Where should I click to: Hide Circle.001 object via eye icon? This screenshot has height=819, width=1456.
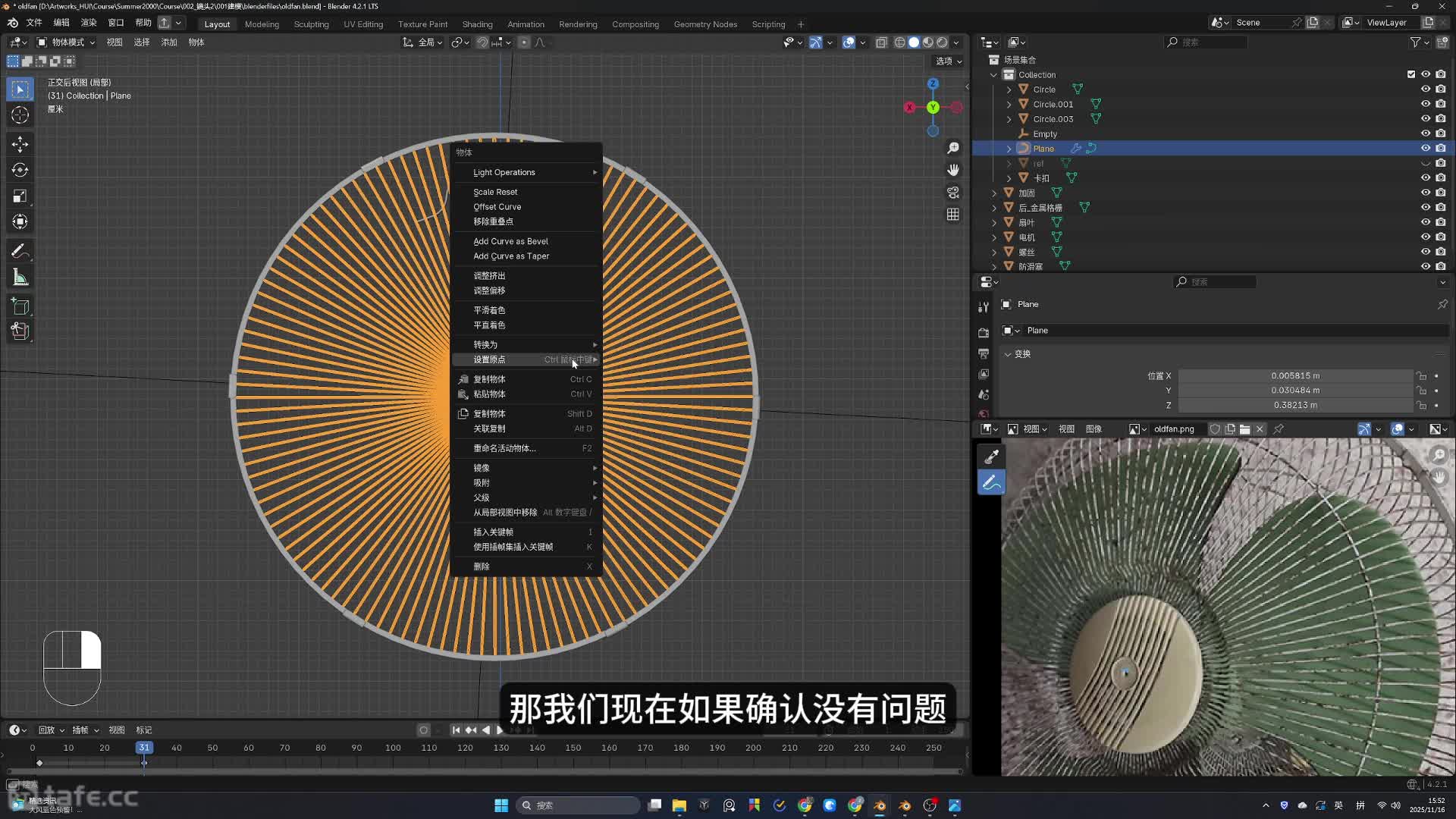coord(1425,104)
